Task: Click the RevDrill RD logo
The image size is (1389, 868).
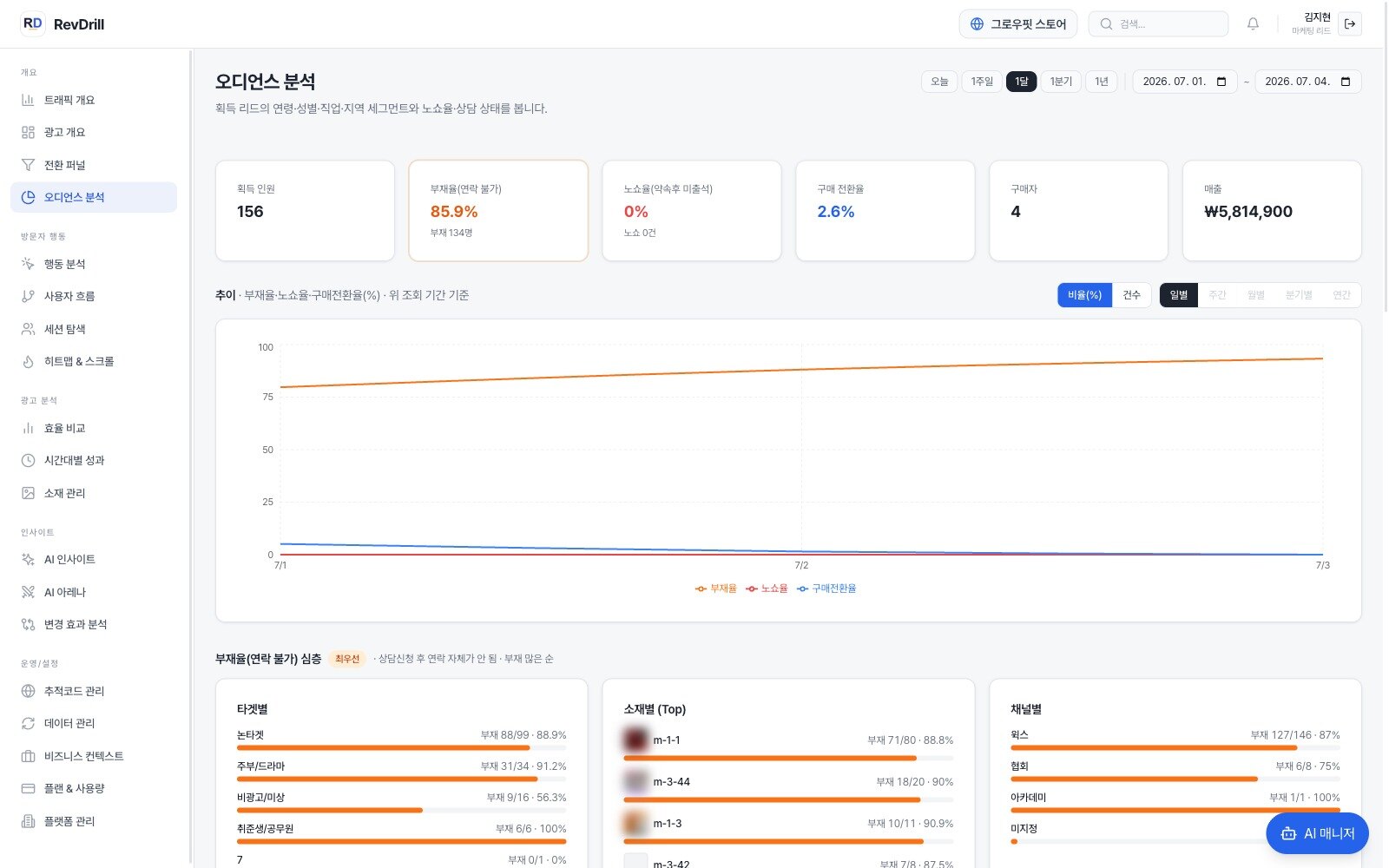Action: (x=32, y=23)
